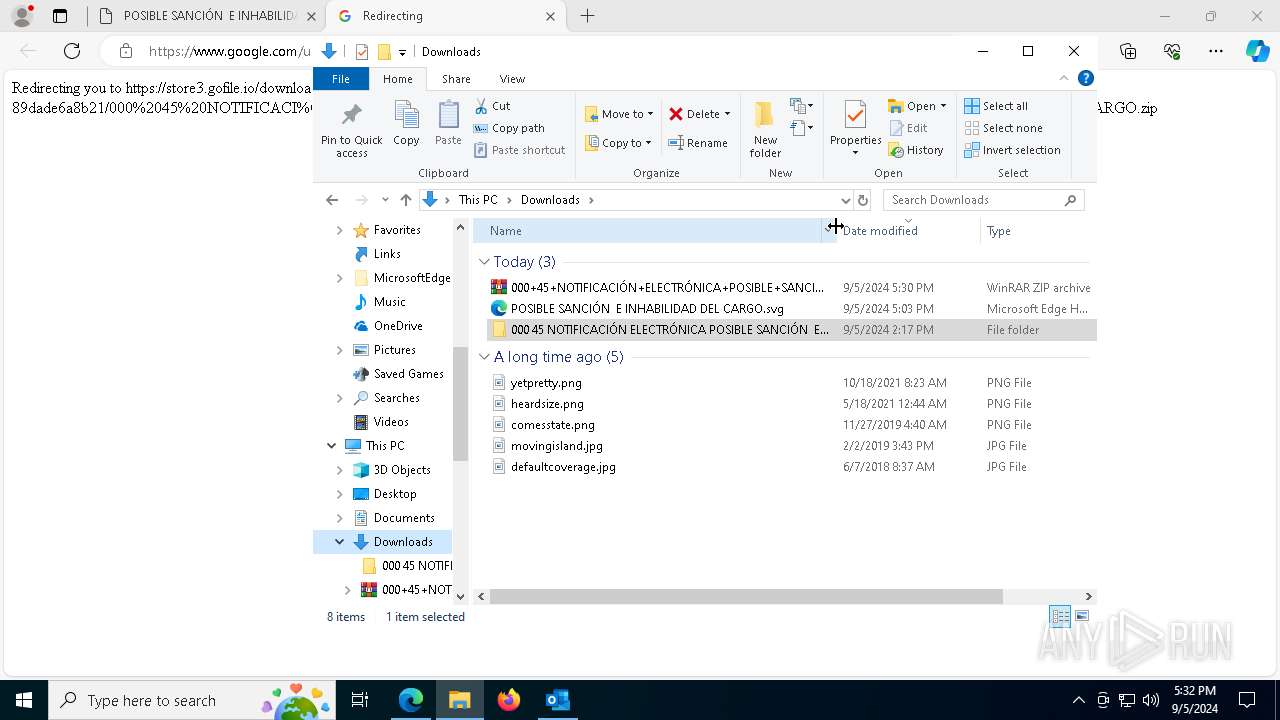The image size is (1280, 720).
Task: Open a new Edge tab
Action: point(588,16)
